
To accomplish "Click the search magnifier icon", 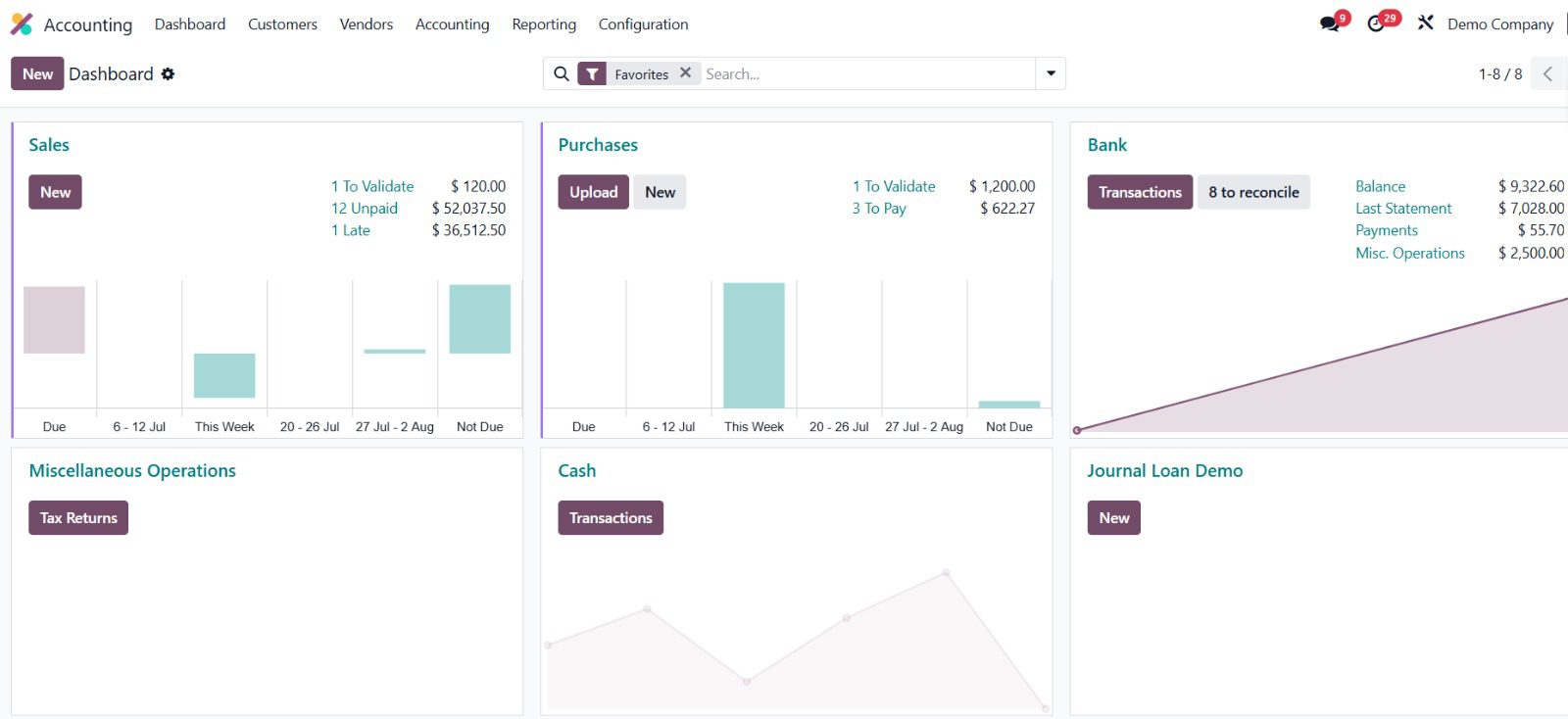I will [x=562, y=74].
